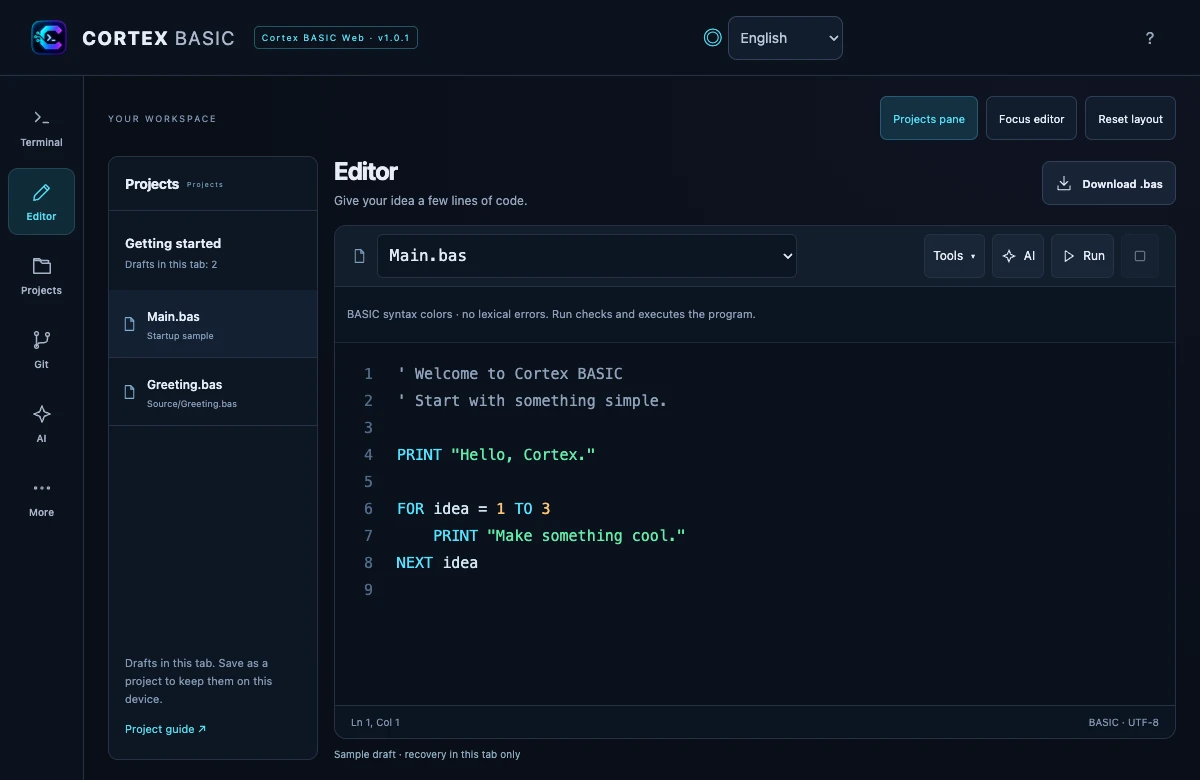
Task: Click the file icon next to Main.bas selector
Action: [360, 256]
